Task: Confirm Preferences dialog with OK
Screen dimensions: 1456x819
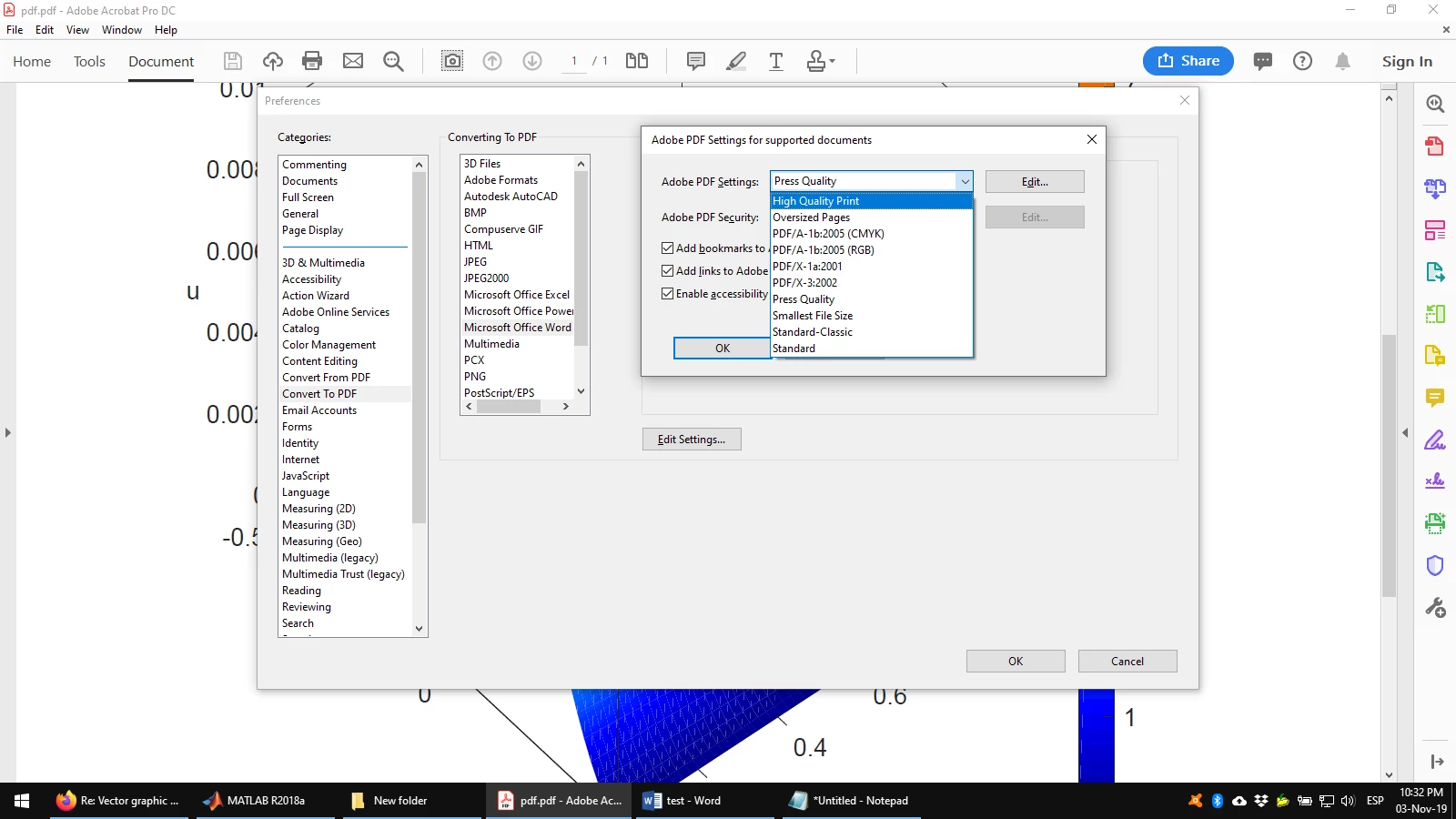Action: (1016, 662)
